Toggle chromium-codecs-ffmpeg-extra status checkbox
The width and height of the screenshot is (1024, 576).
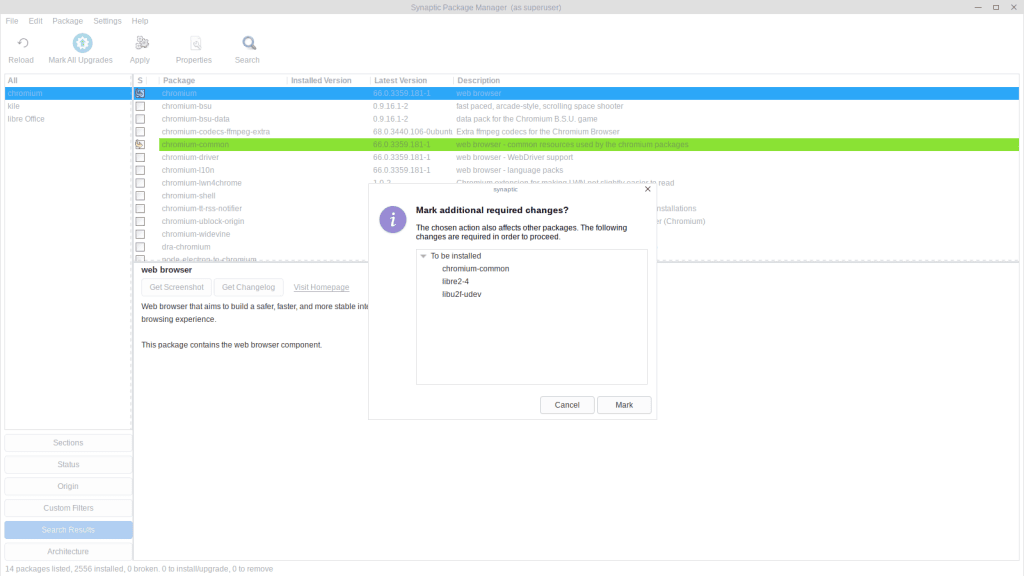tap(140, 132)
